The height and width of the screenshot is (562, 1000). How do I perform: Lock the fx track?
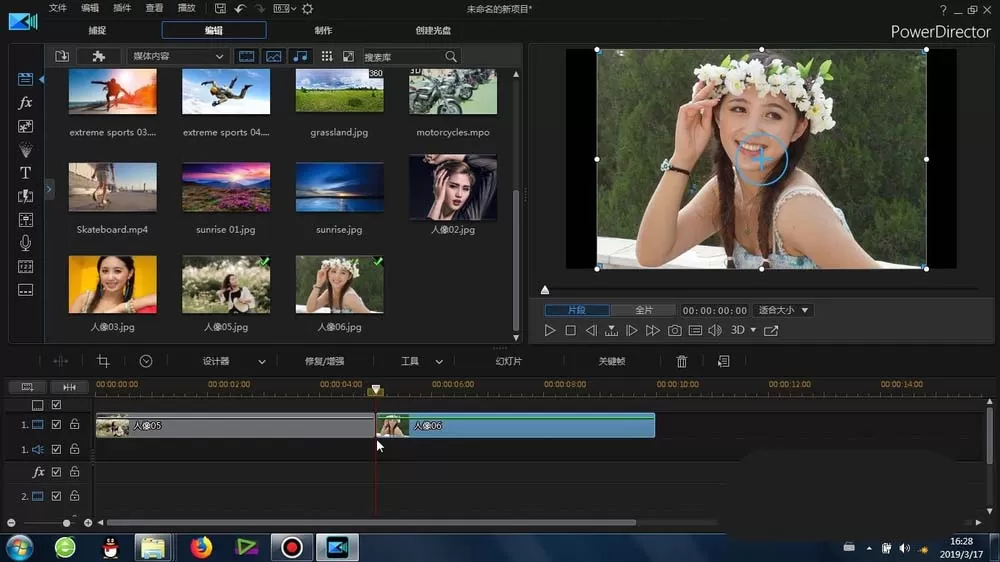[x=75, y=471]
